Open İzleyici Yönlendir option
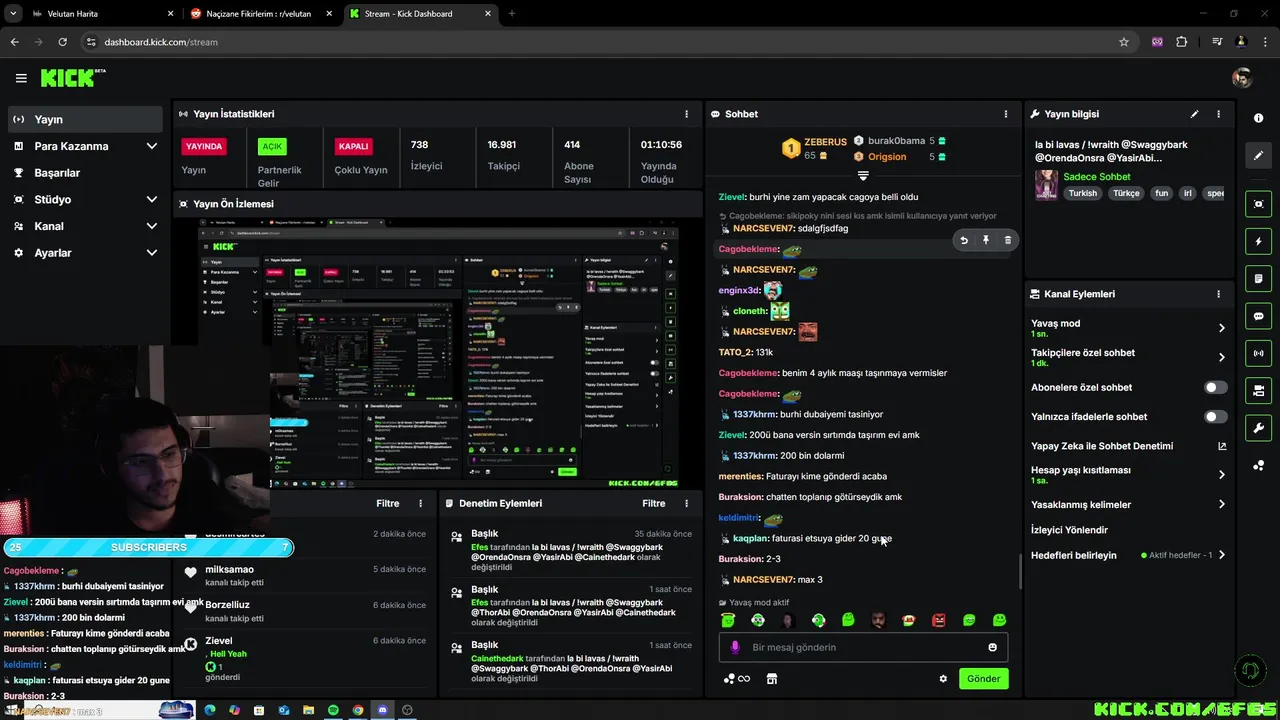The width and height of the screenshot is (1280, 720). coord(1069,530)
